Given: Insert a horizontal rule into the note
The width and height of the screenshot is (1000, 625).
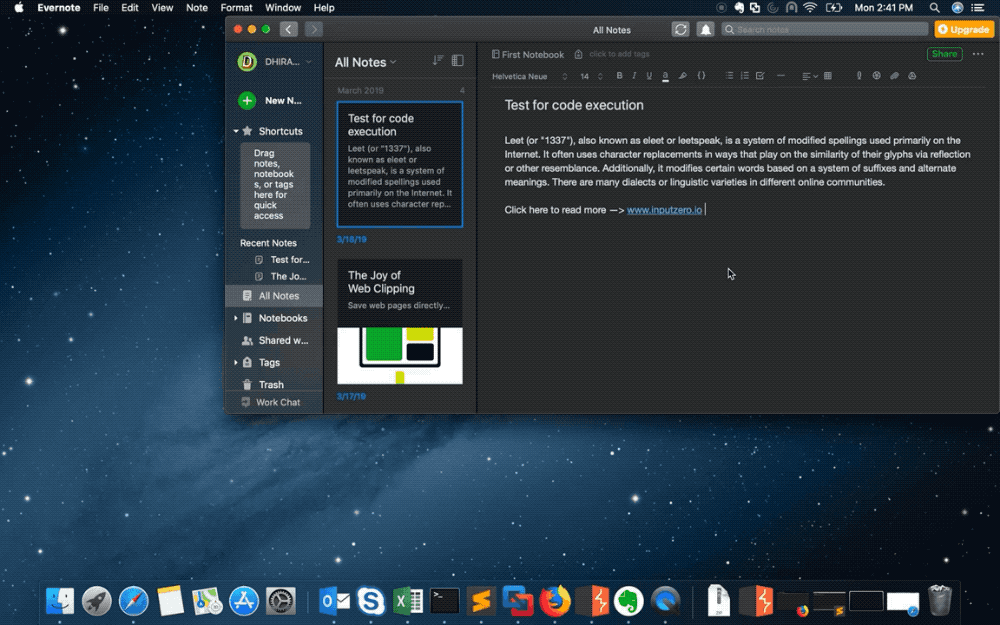Looking at the screenshot, I should click(781, 76).
